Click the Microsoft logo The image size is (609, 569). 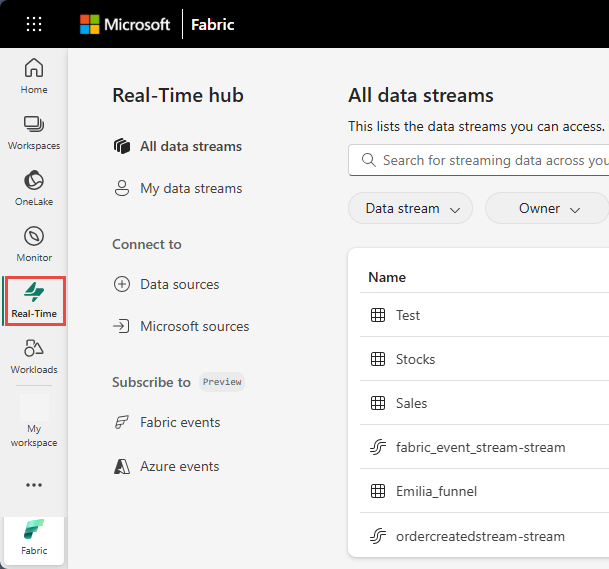pos(125,24)
